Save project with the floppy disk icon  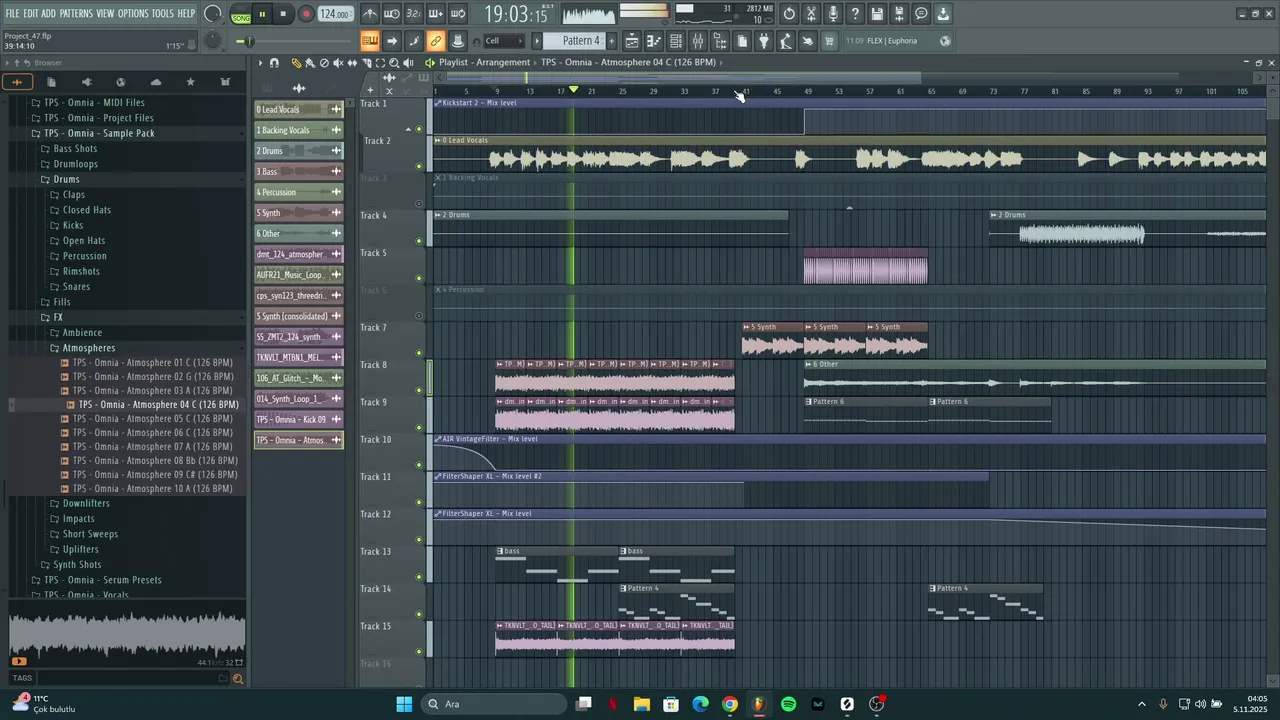coord(877,14)
